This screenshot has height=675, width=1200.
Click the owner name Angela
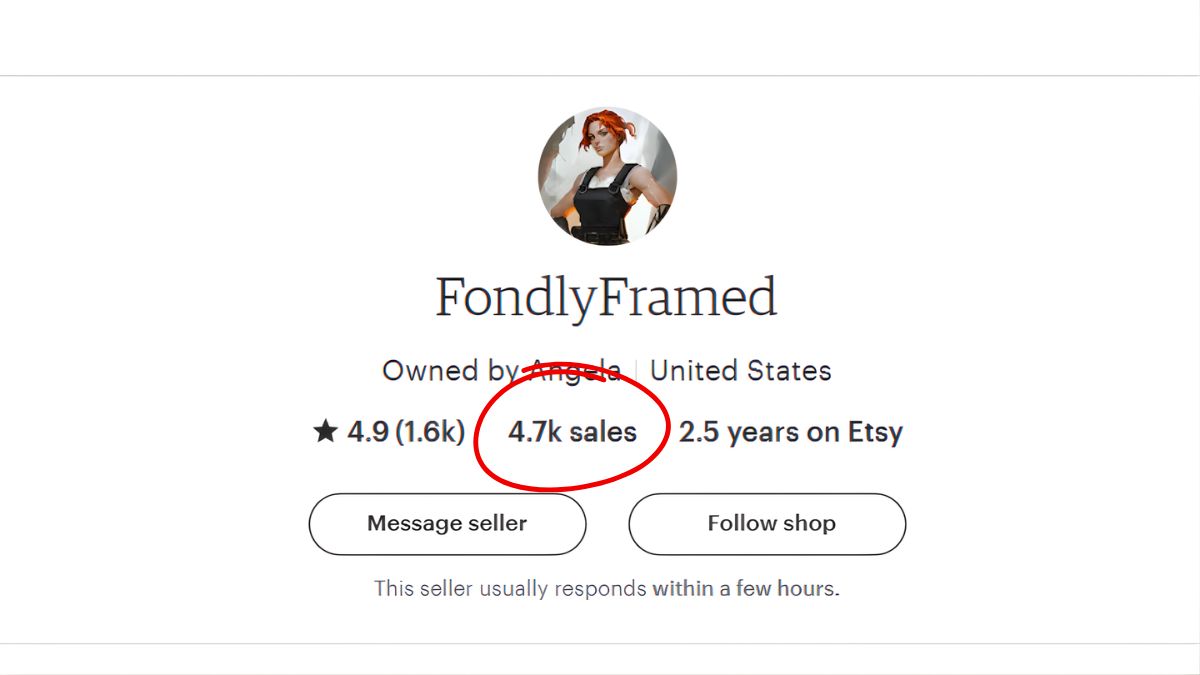click(x=575, y=371)
